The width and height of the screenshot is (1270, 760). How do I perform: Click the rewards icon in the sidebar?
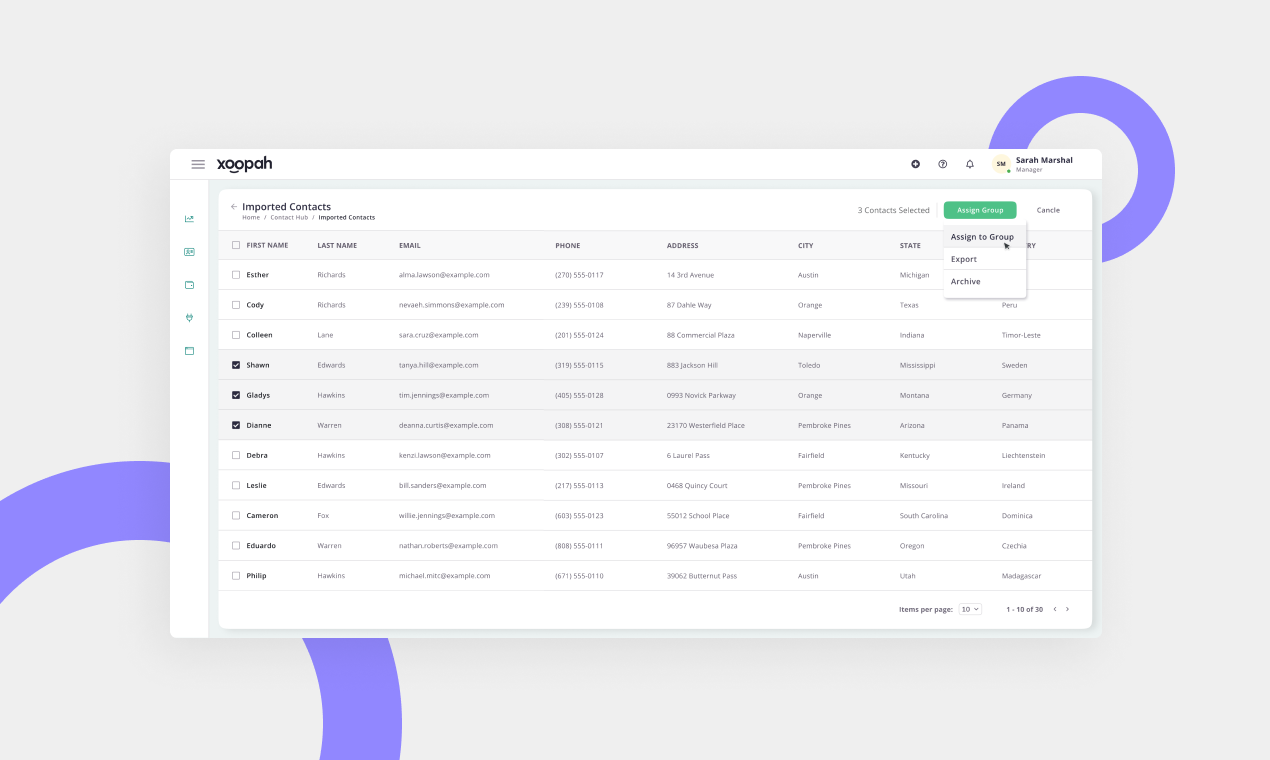click(189, 317)
